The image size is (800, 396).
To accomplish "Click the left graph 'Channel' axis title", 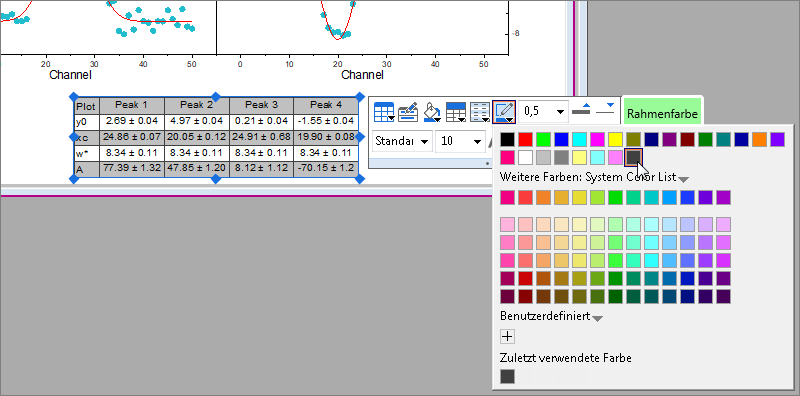I will click(70, 75).
